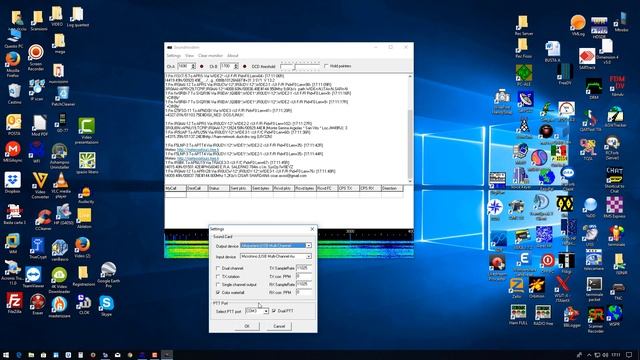
Task: Click TX SampleRate input field
Action: click(x=304, y=268)
